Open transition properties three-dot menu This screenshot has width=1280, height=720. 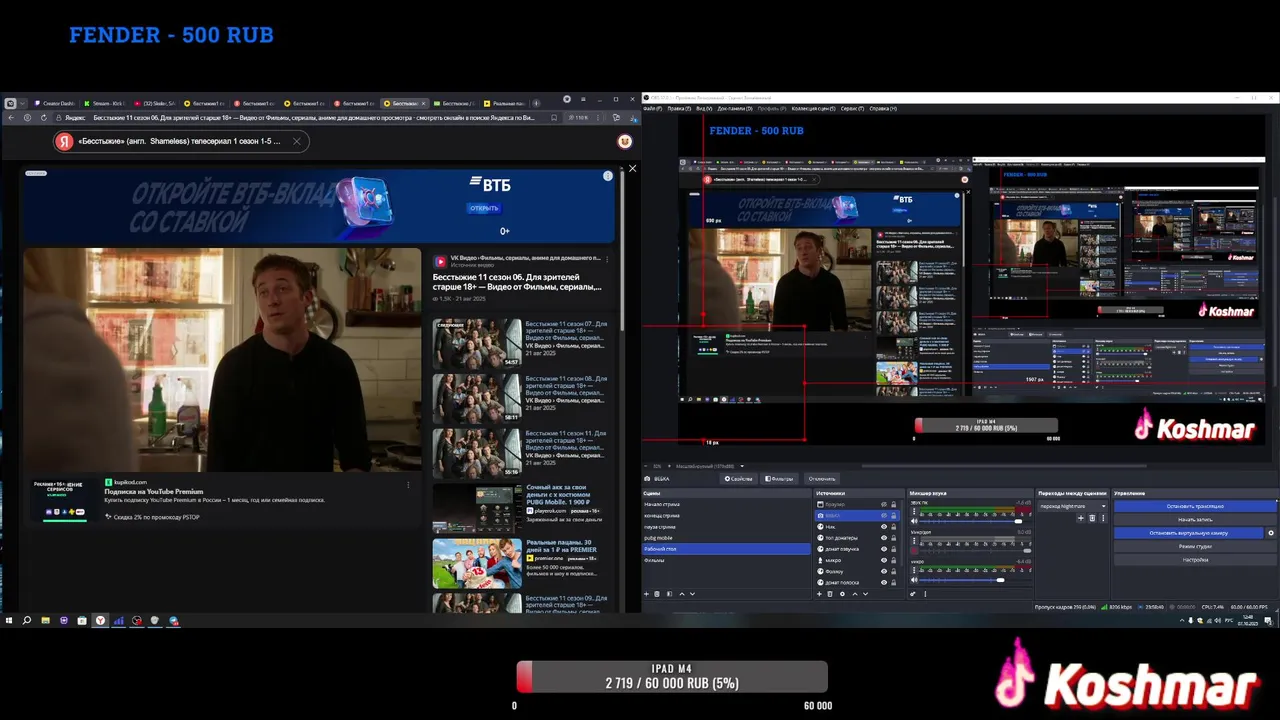coord(1103,518)
